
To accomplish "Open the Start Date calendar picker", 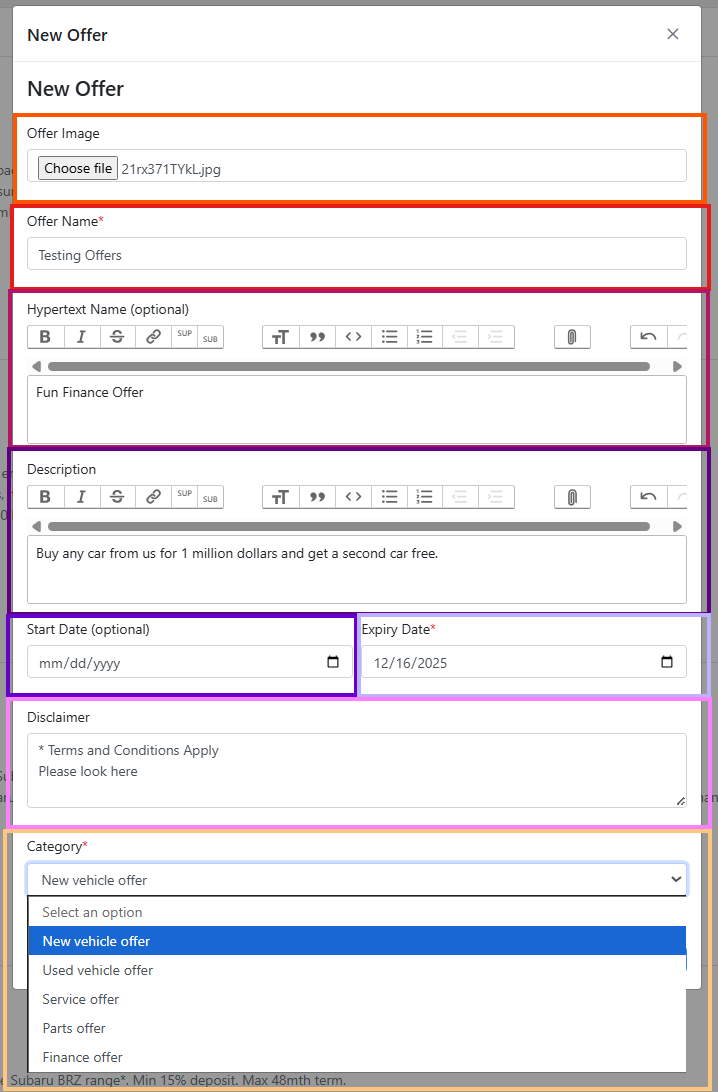I will 333,662.
